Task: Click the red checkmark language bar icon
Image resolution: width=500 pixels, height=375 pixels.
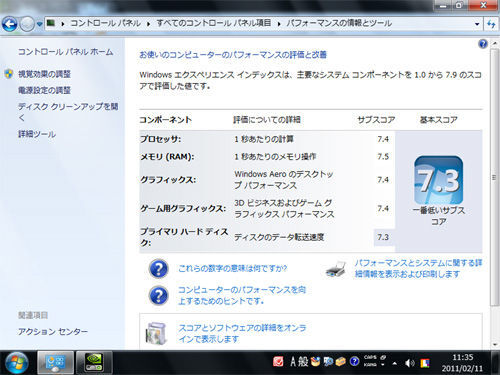Action: [x=278, y=362]
